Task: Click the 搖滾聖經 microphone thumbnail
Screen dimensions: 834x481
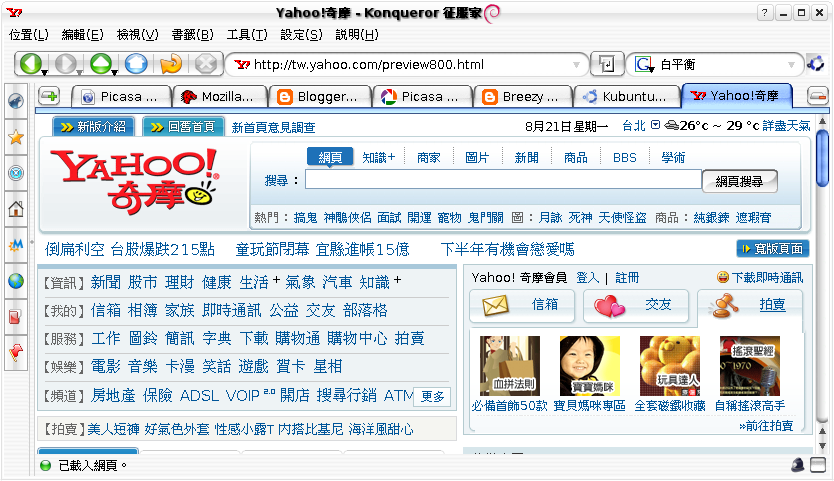Action: pos(749,366)
